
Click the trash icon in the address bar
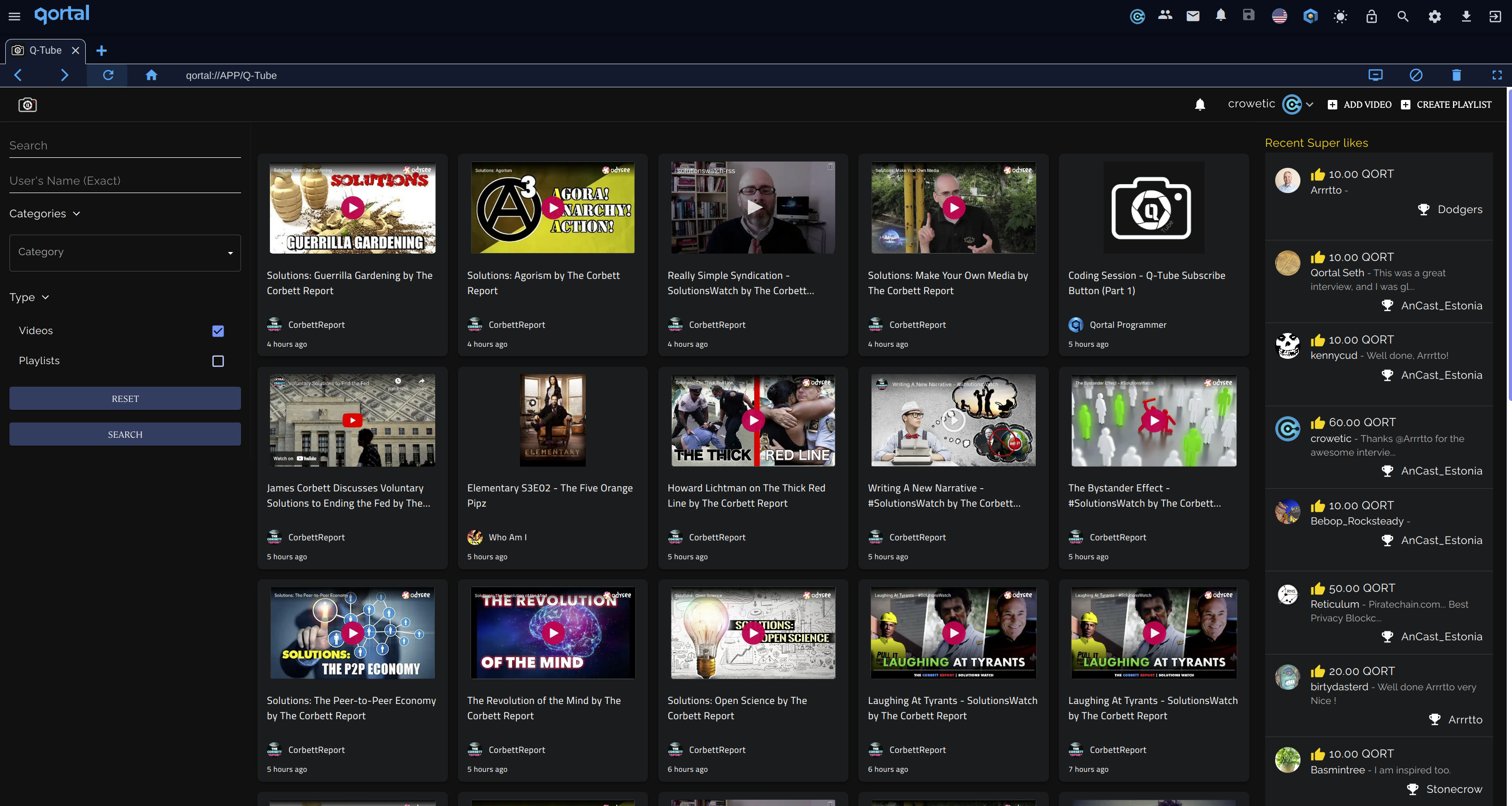1456,75
